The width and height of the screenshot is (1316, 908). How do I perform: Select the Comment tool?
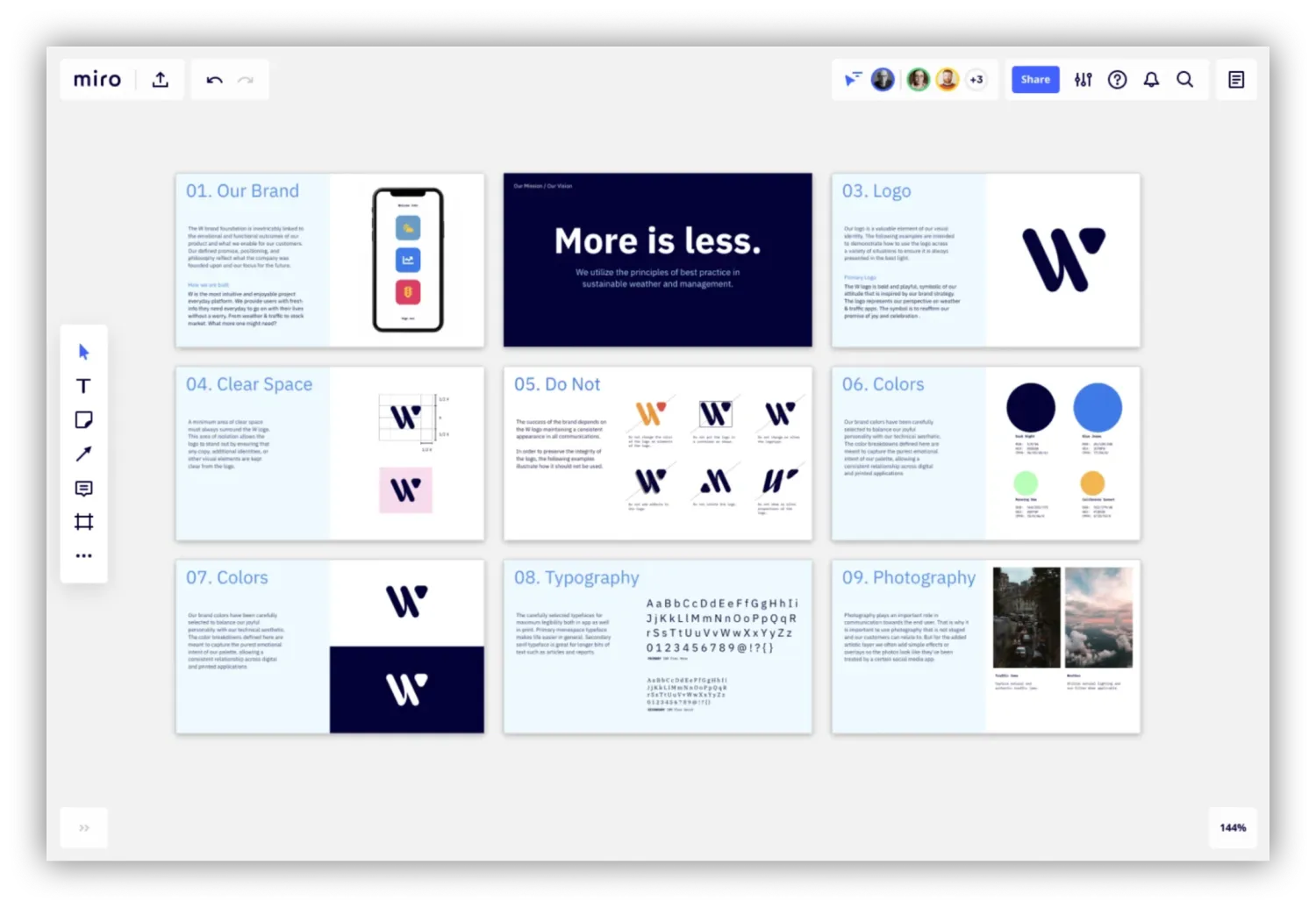tap(83, 488)
